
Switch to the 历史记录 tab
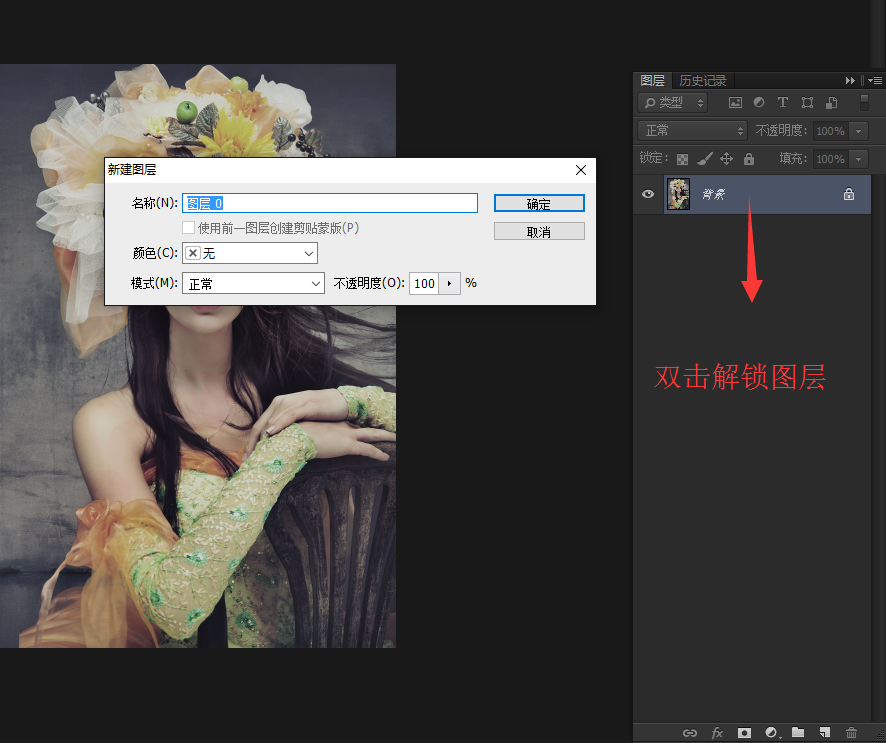pos(701,80)
